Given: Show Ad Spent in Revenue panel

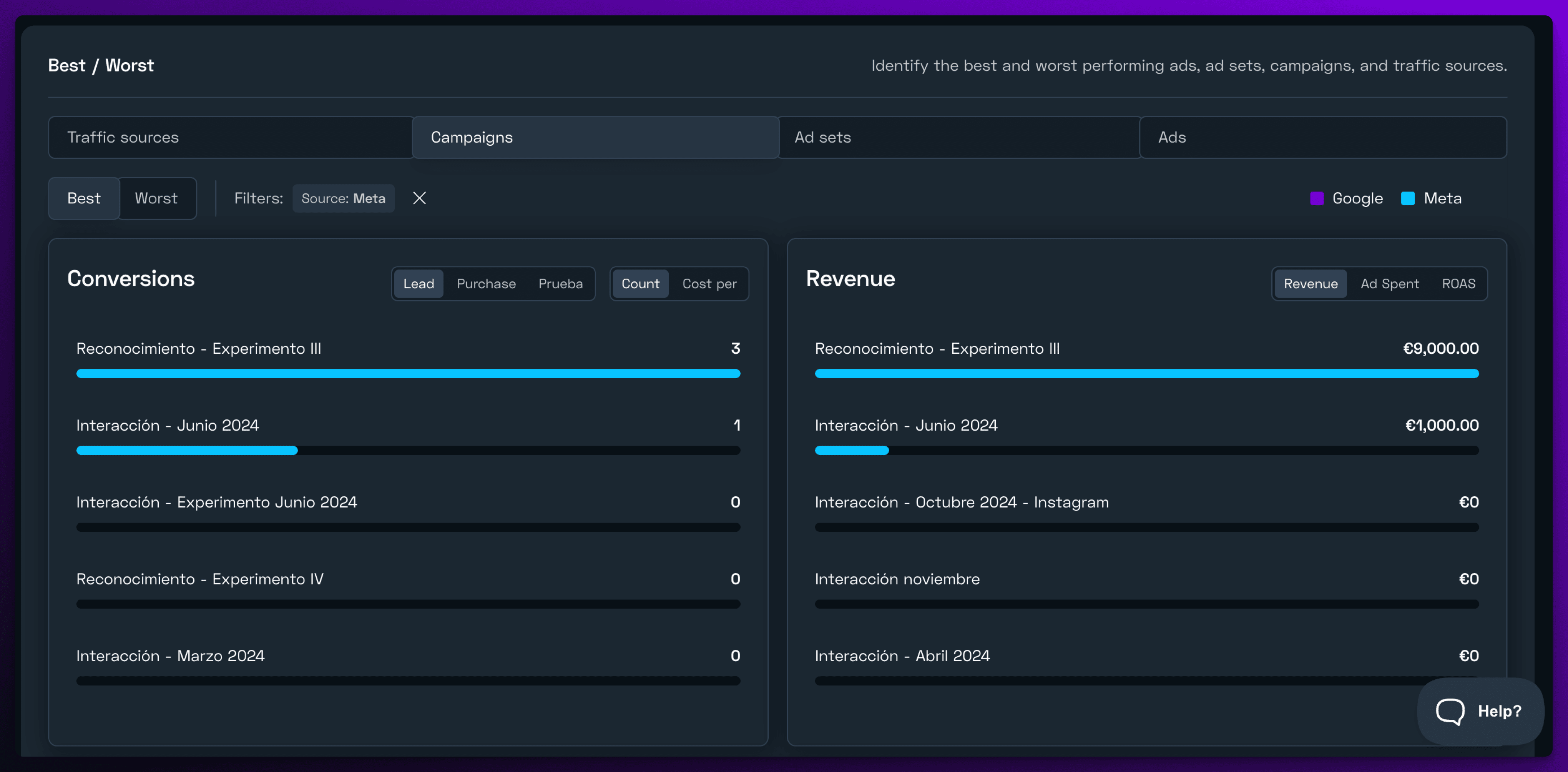Looking at the screenshot, I should [1389, 284].
